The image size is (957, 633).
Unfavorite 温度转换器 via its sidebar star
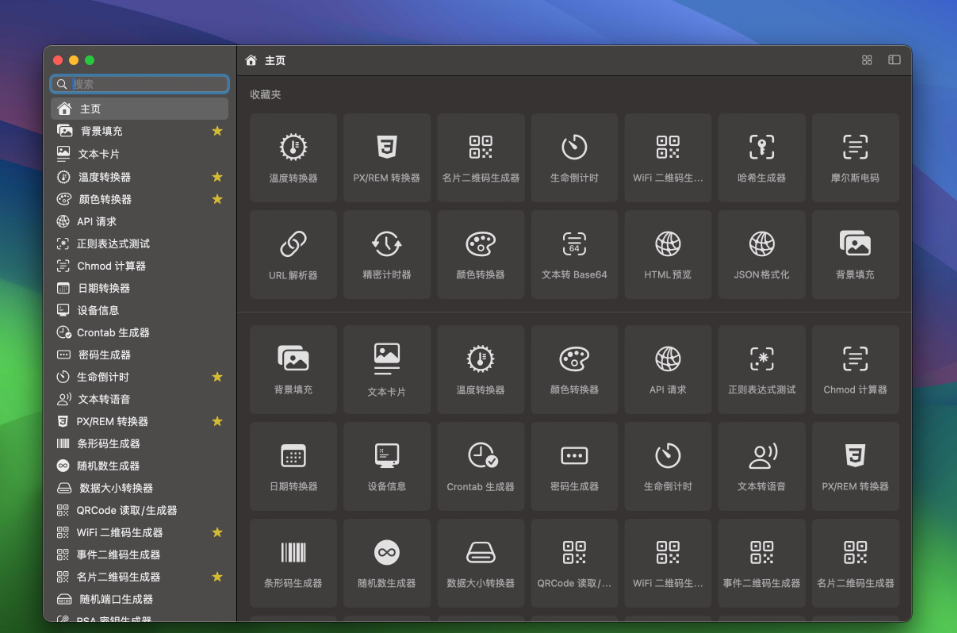217,177
